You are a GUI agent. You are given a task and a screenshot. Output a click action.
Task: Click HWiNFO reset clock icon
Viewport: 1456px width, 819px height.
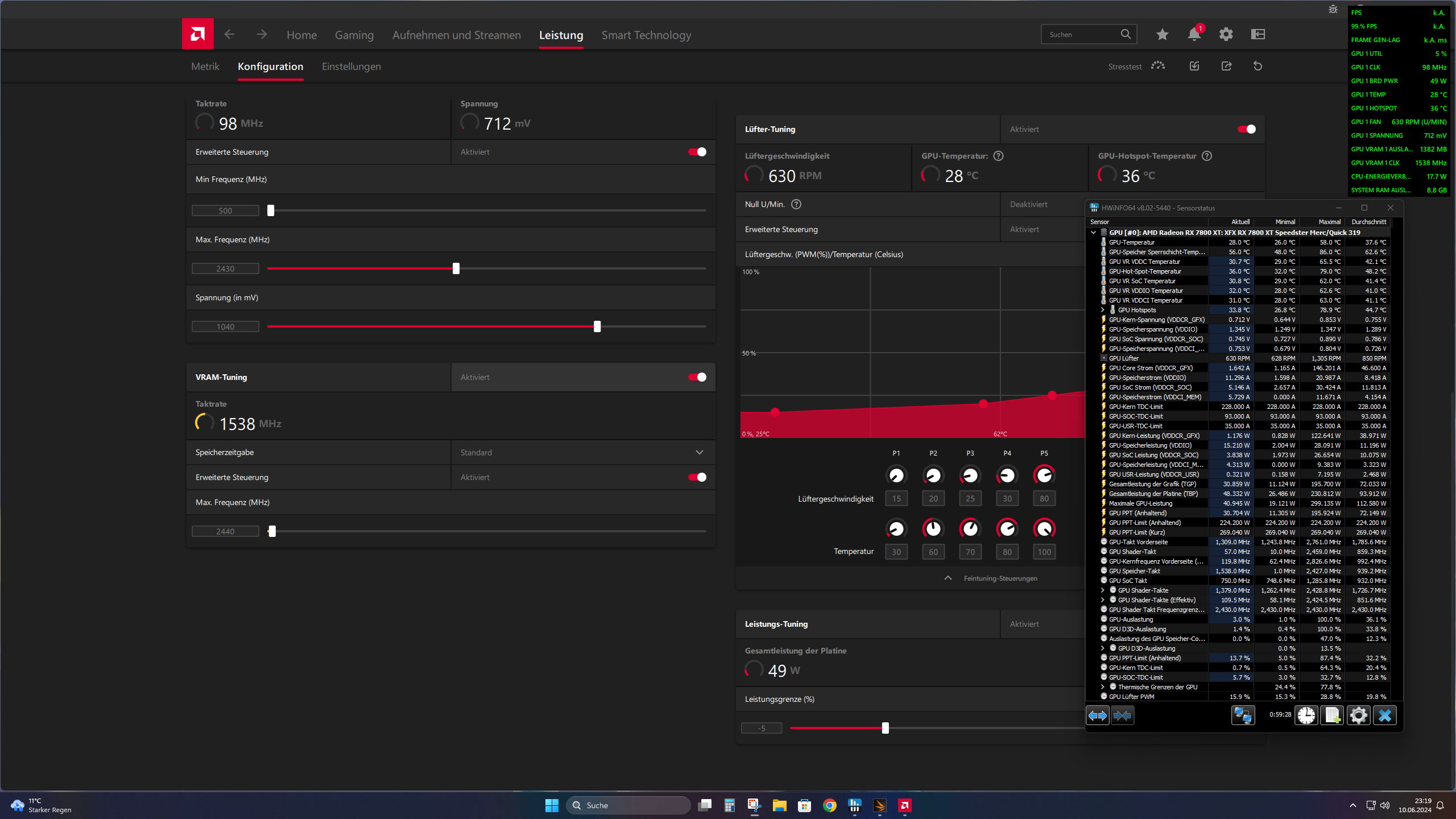pos(1306,715)
